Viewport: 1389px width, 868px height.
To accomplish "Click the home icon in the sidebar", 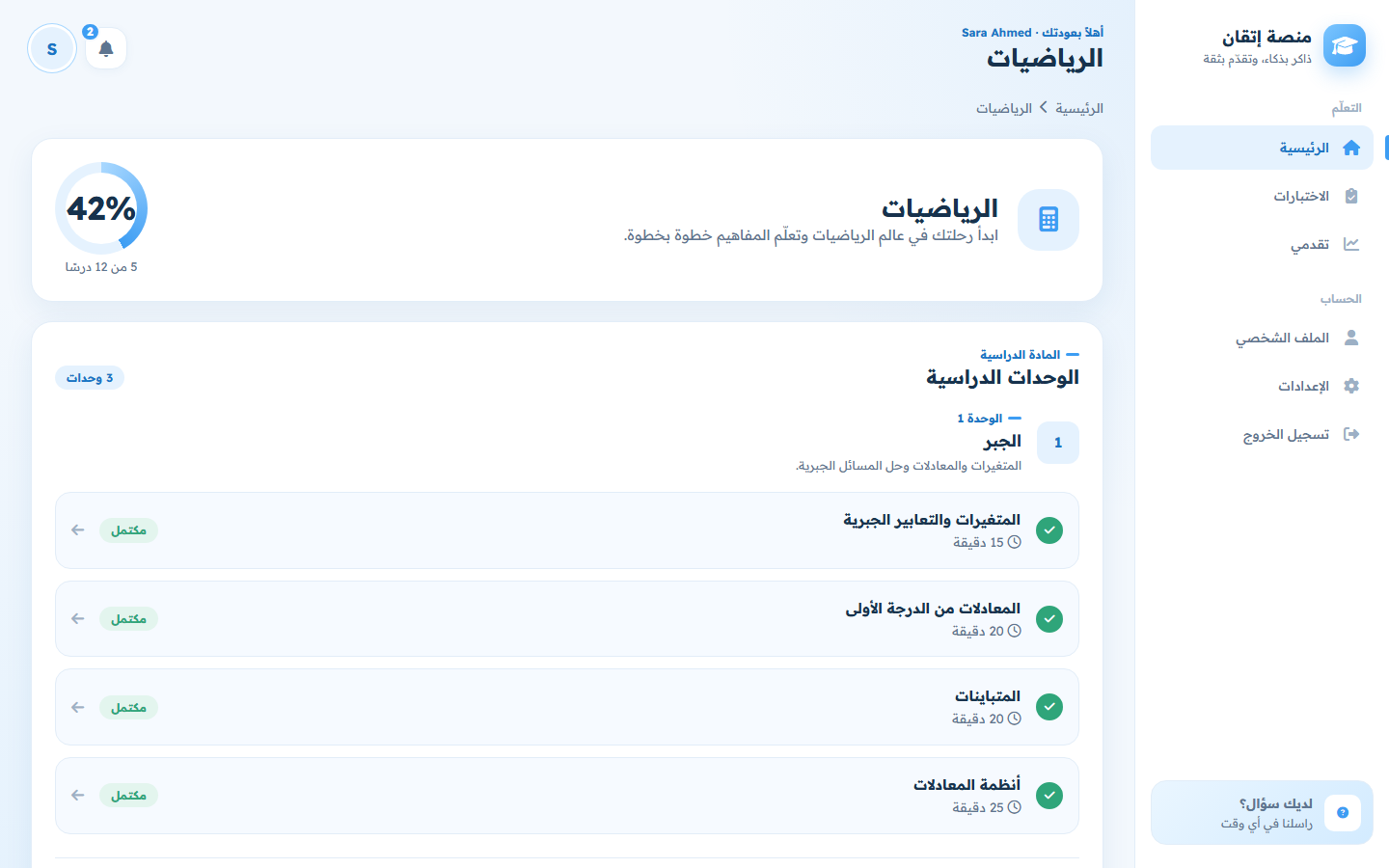I will [x=1351, y=148].
